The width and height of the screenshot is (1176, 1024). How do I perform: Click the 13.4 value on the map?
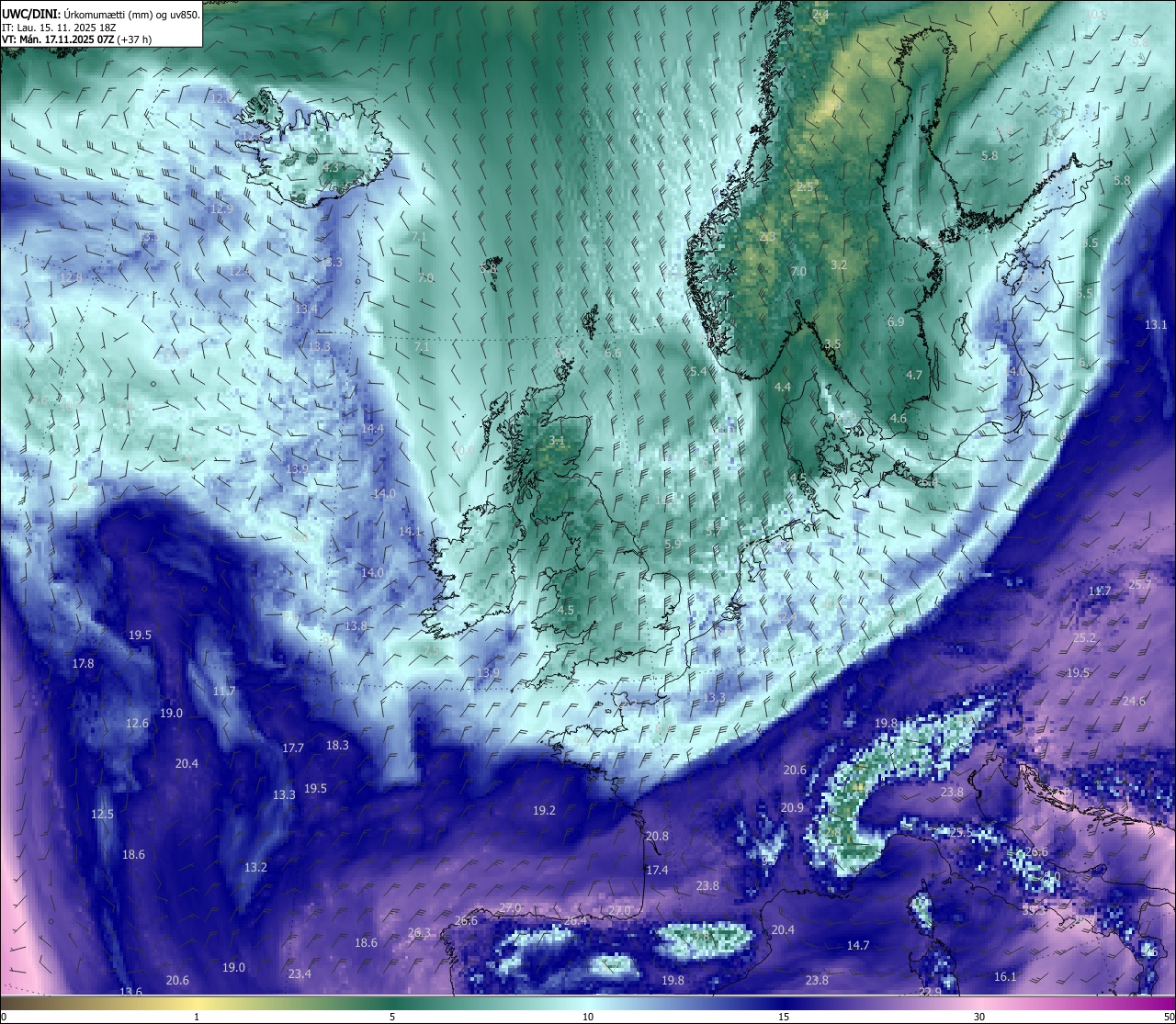click(306, 309)
